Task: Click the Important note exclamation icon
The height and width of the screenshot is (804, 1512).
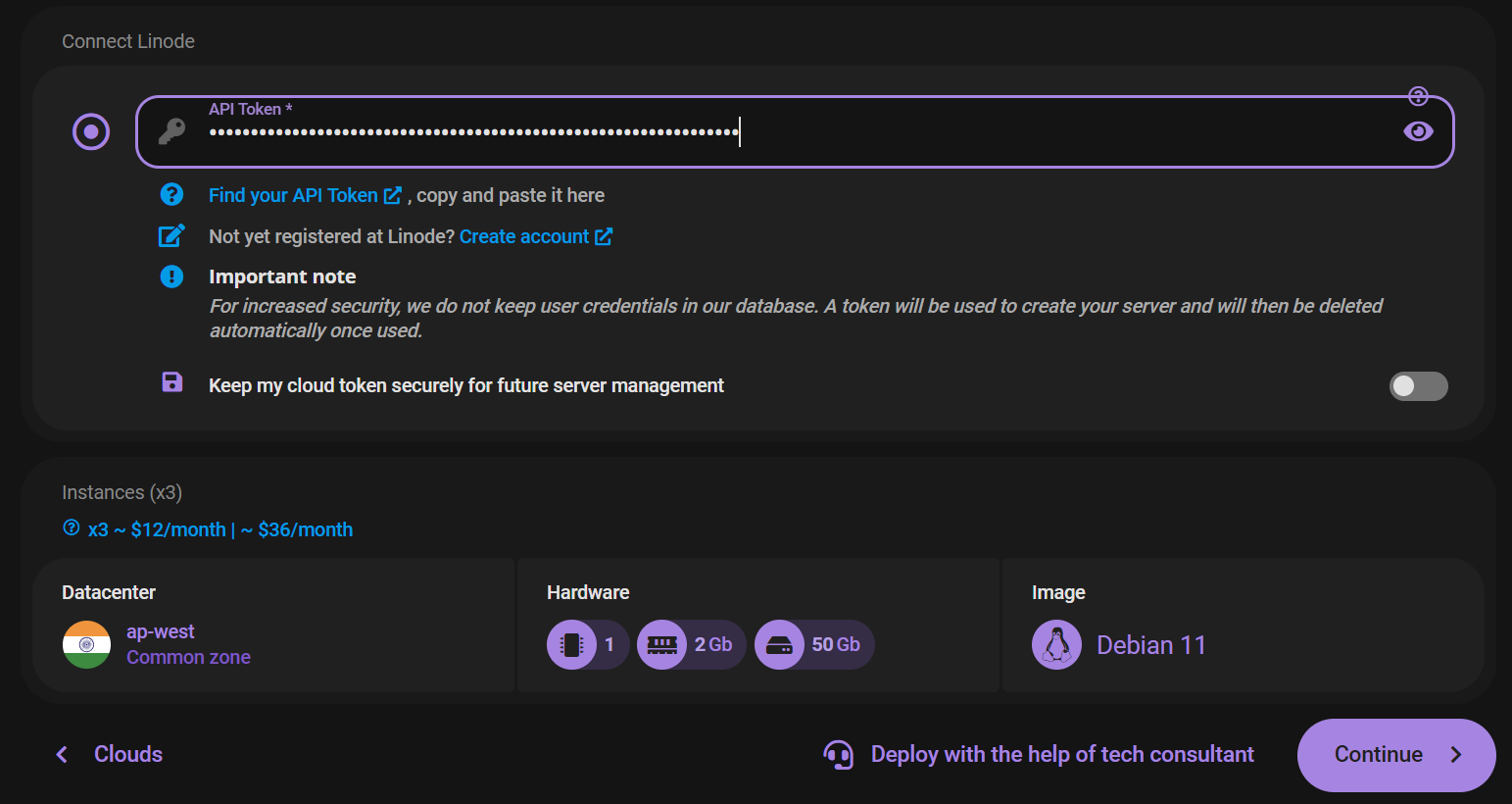Action: (171, 276)
